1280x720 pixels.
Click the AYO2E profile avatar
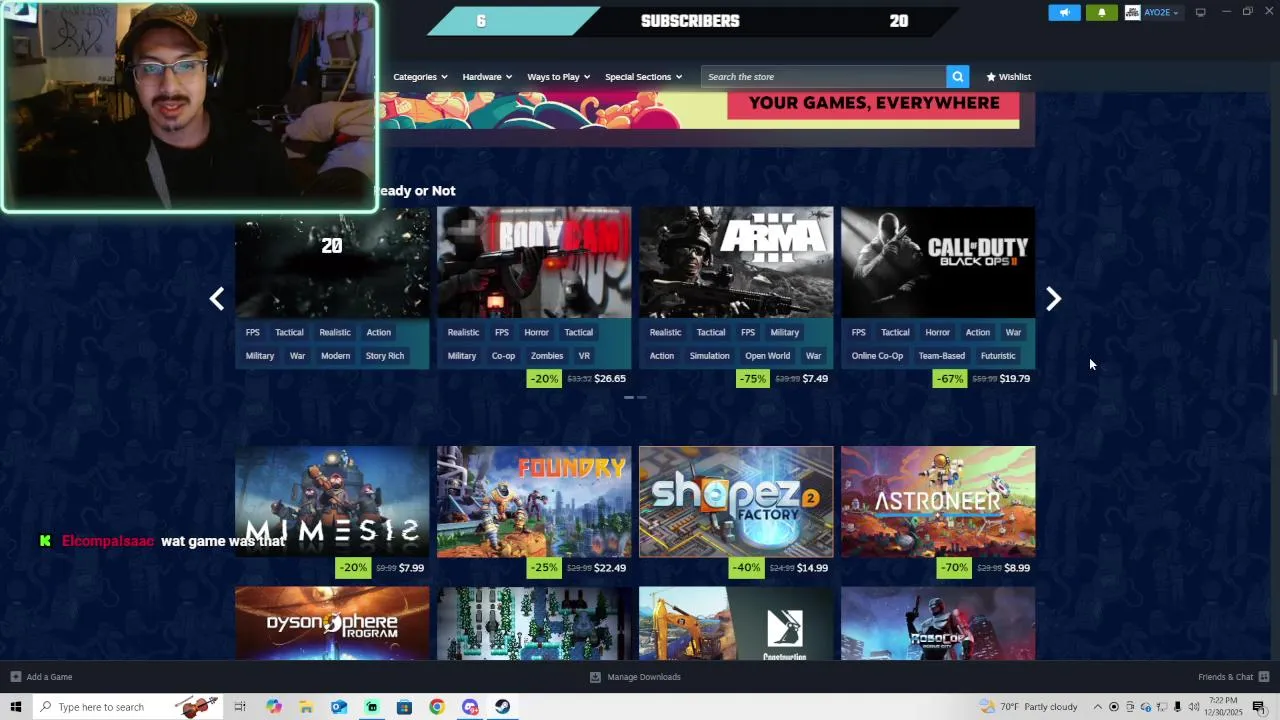pos(1132,12)
